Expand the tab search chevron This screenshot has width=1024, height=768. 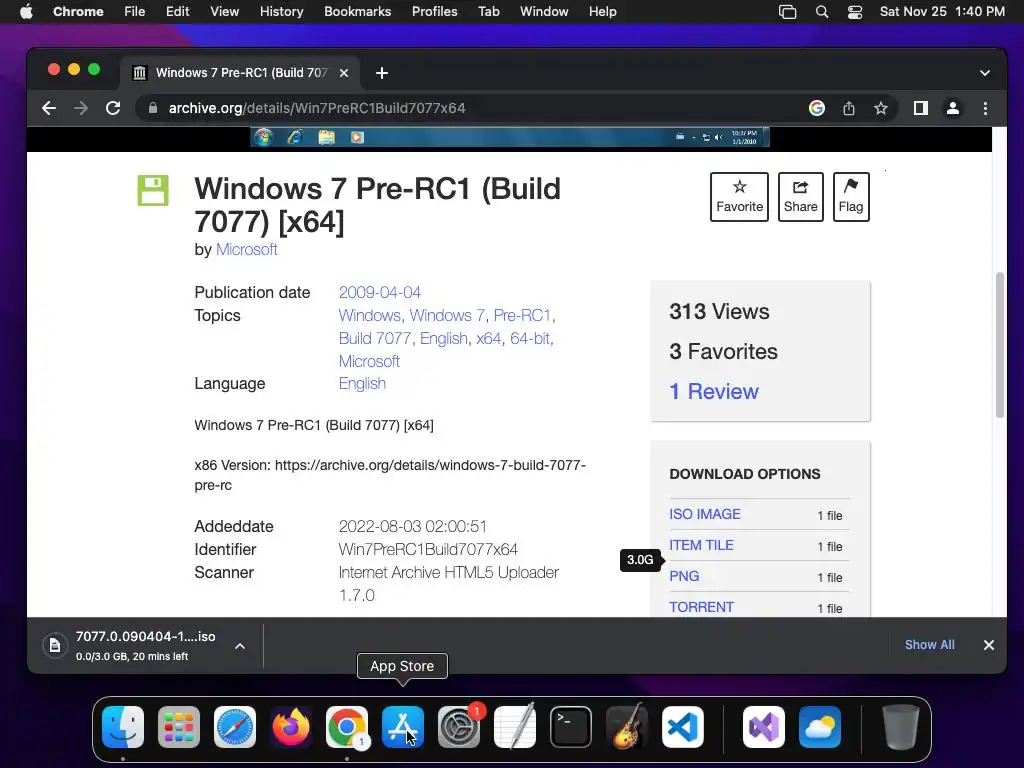985,73
